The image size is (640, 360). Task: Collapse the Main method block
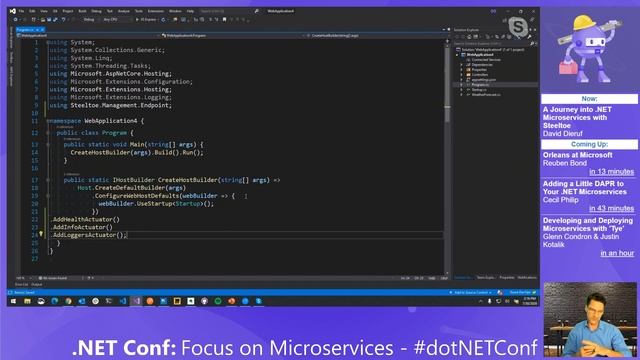tap(48, 145)
